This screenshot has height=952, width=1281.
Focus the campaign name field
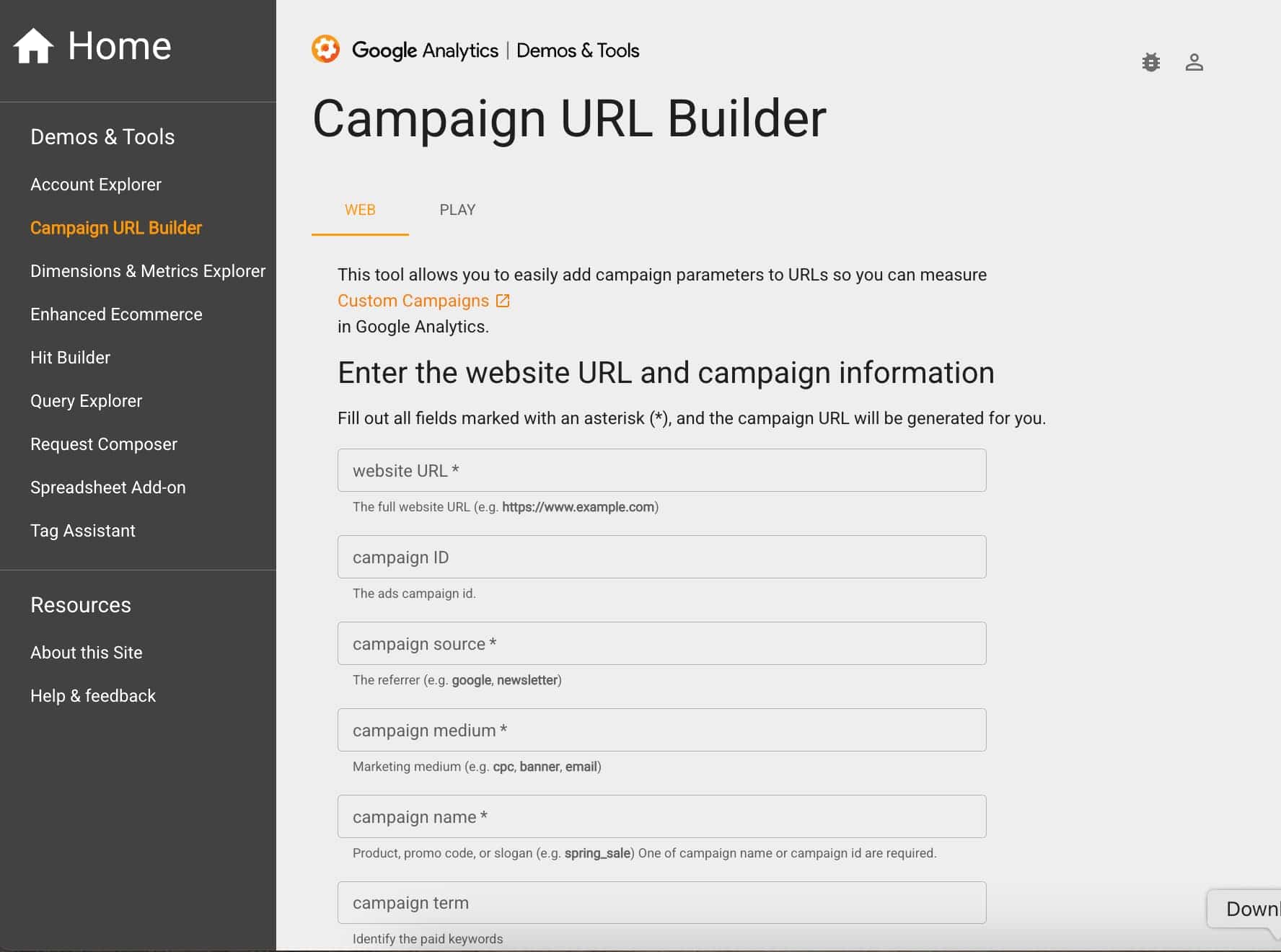tap(661, 816)
